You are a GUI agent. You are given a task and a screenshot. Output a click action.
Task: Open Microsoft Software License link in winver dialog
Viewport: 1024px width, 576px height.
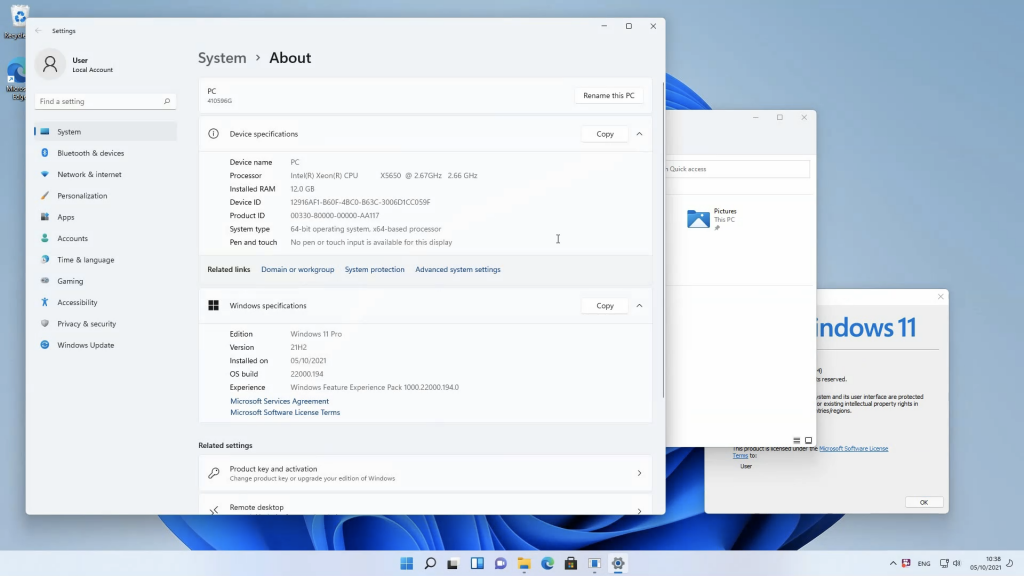point(853,449)
